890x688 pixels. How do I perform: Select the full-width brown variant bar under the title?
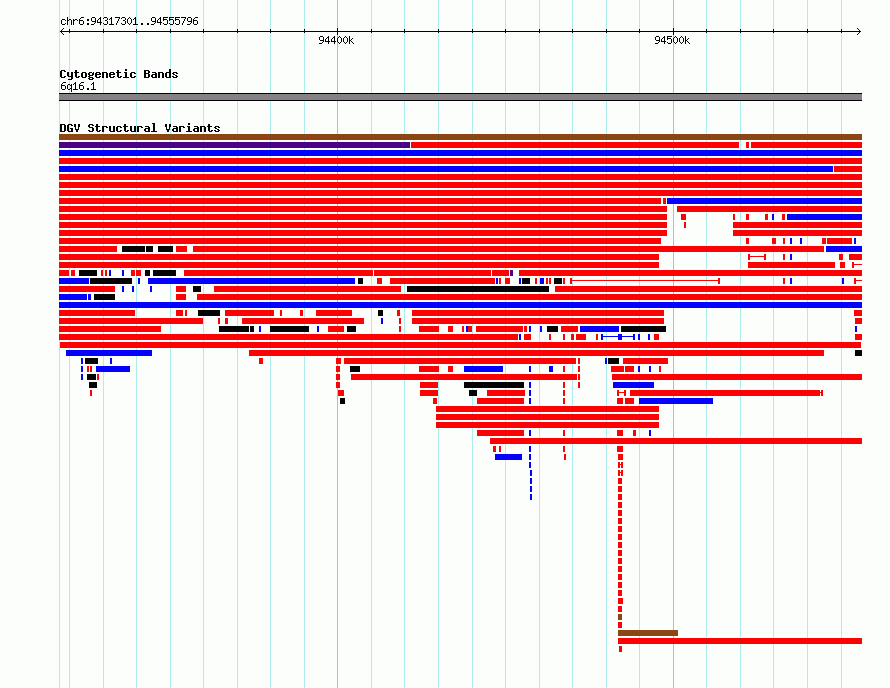460,137
